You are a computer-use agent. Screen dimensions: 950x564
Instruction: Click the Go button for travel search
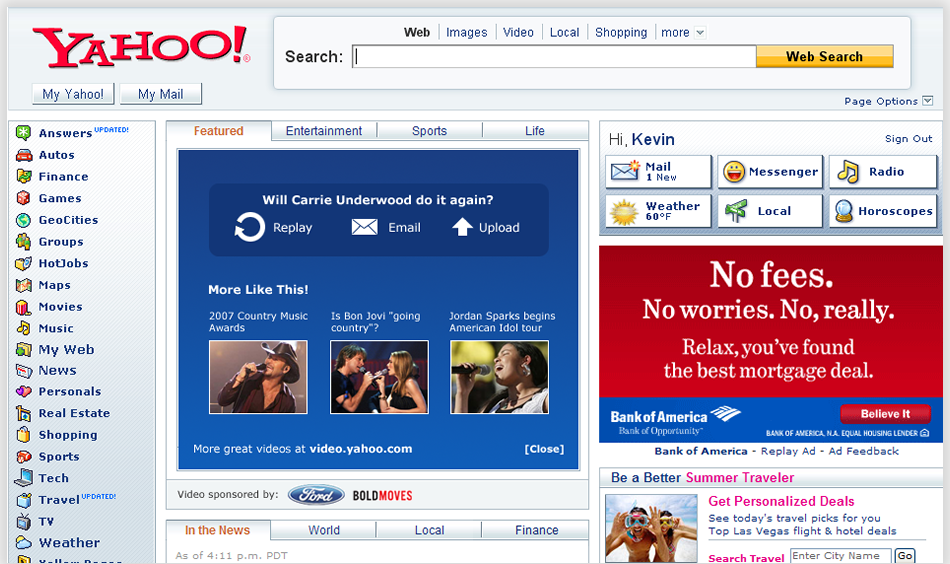tap(905, 556)
